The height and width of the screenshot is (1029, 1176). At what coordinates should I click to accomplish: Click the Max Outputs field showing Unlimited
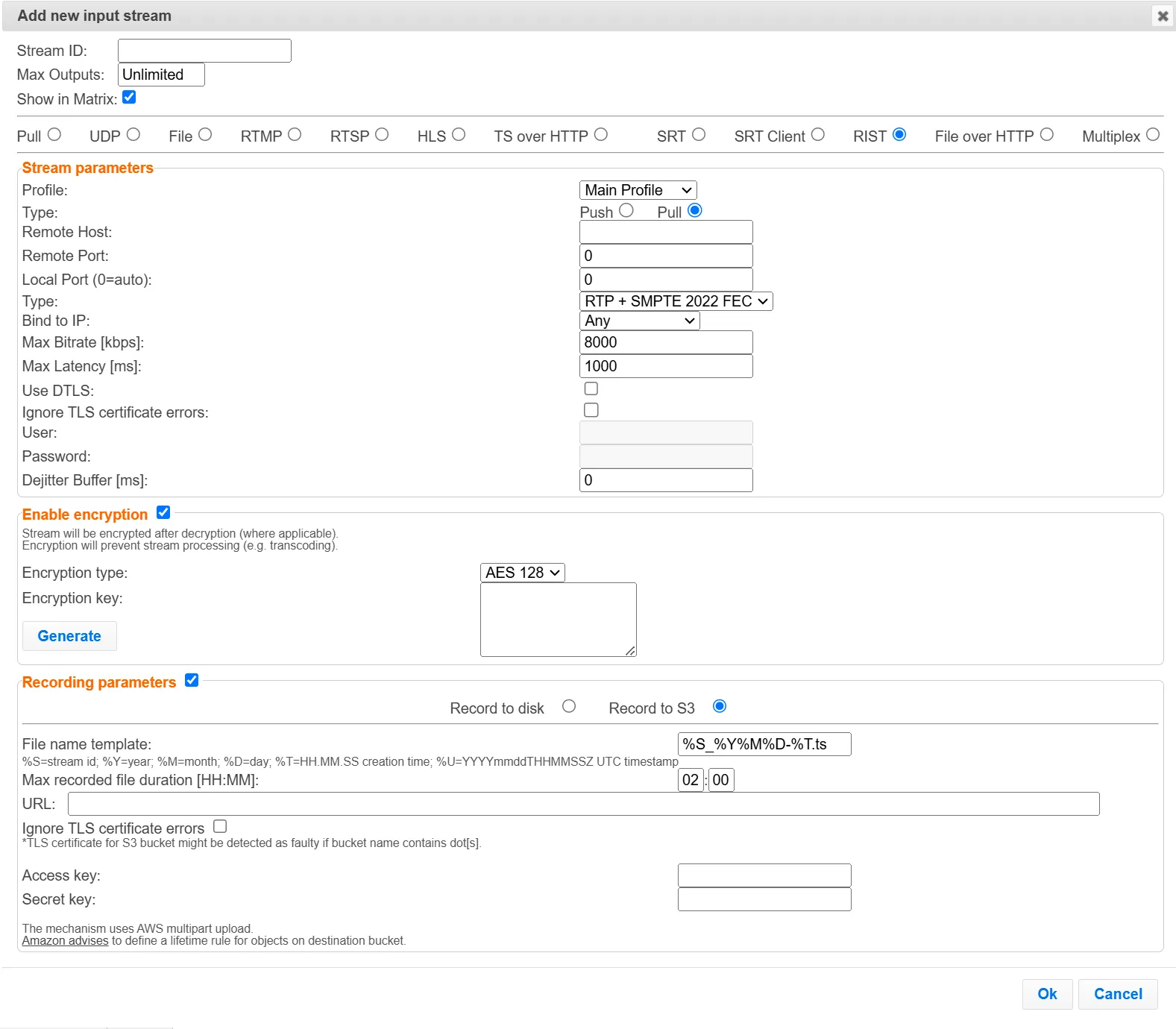pyautogui.click(x=161, y=75)
